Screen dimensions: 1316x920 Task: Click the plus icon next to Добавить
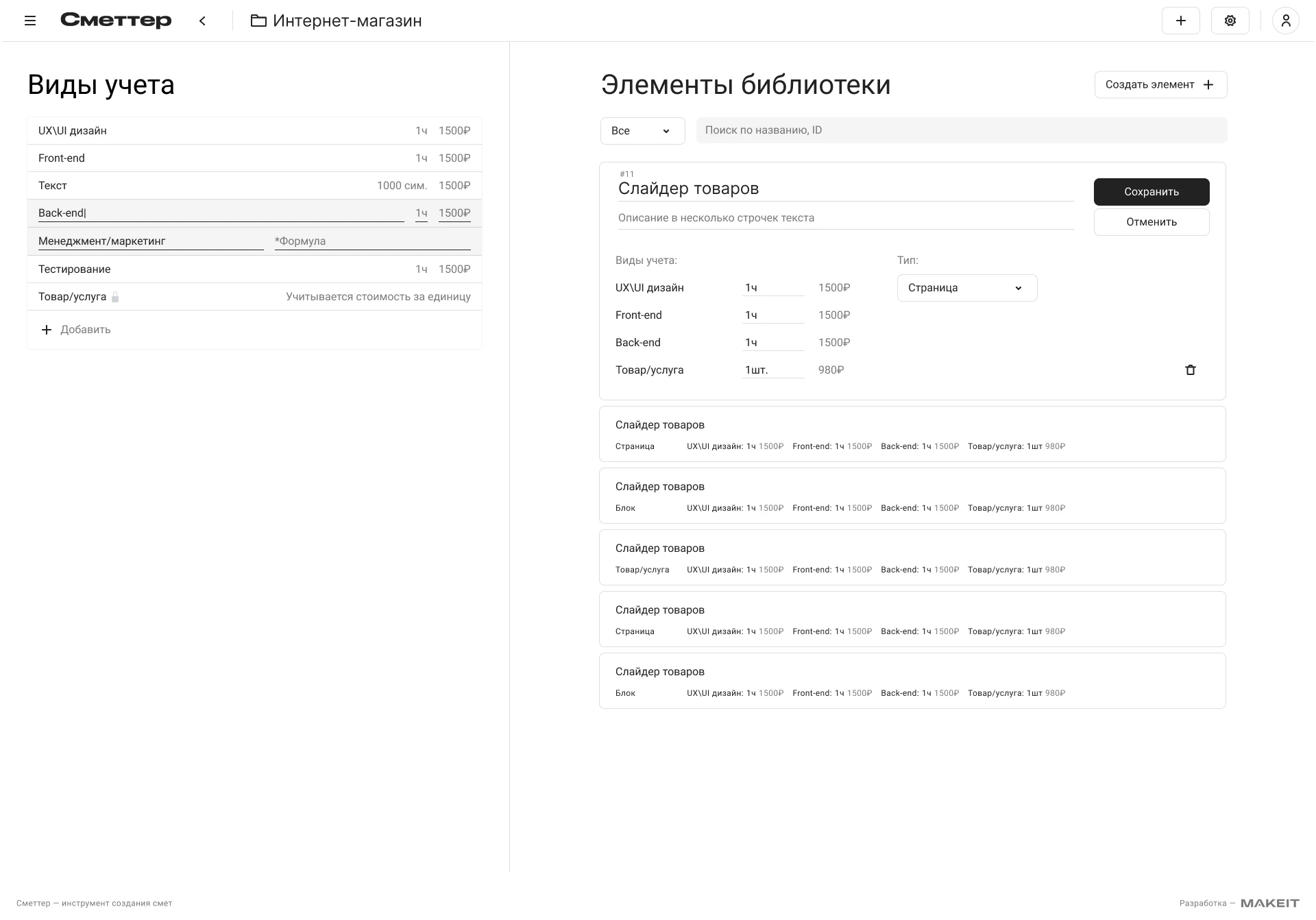(x=46, y=330)
